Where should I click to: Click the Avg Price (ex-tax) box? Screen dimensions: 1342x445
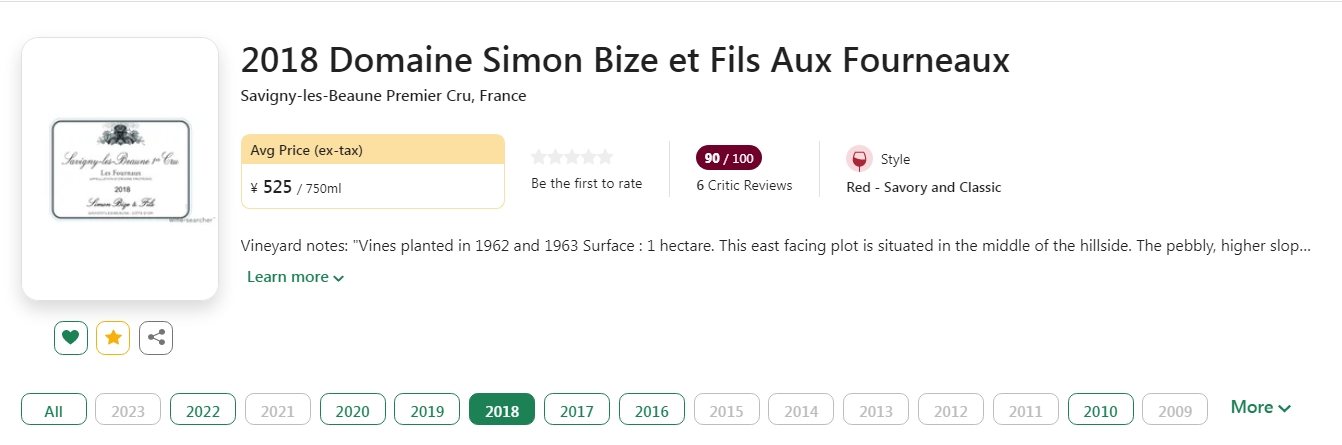pos(372,171)
